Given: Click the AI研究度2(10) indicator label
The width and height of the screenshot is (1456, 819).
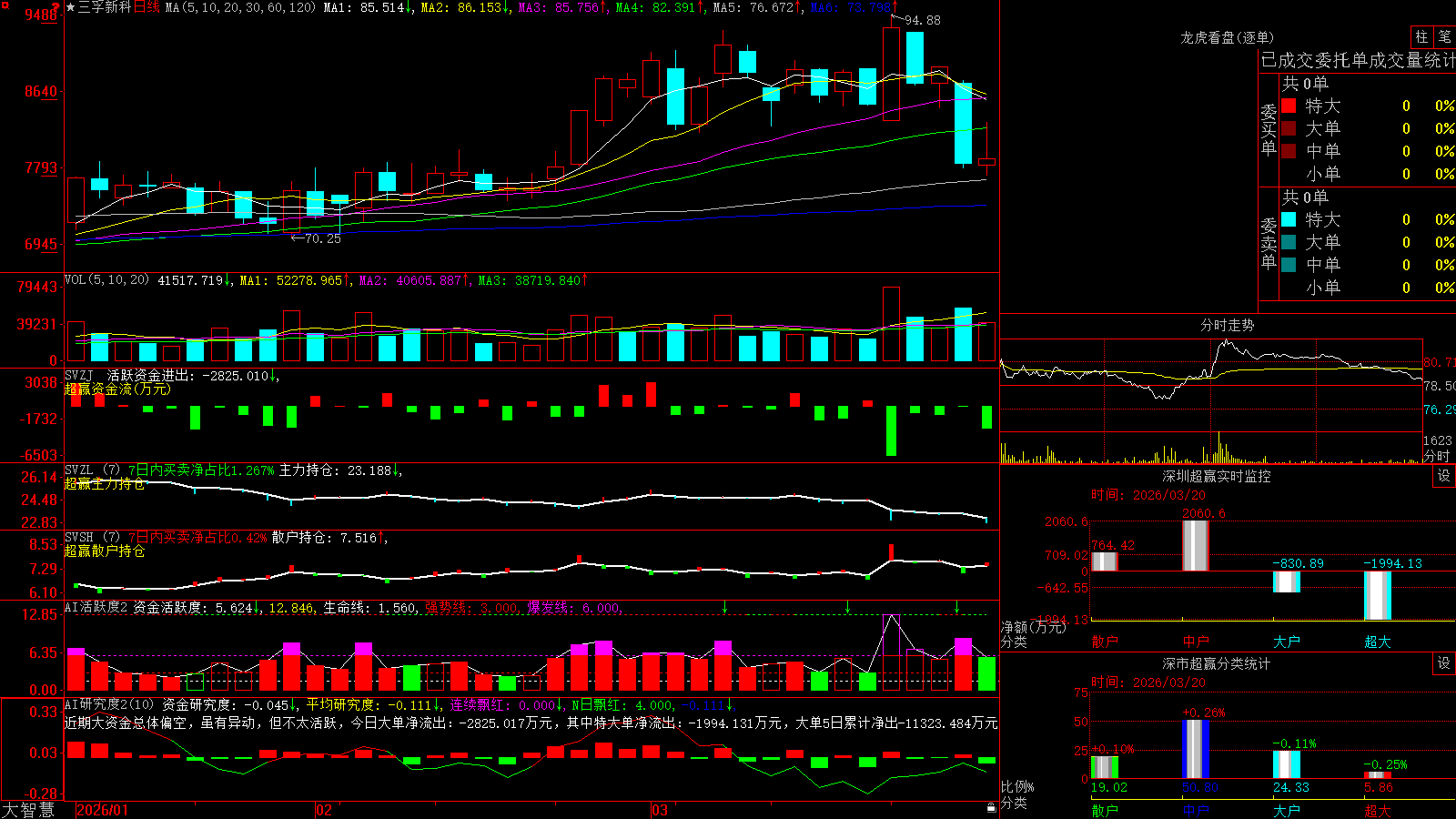Looking at the screenshot, I should [x=109, y=704].
